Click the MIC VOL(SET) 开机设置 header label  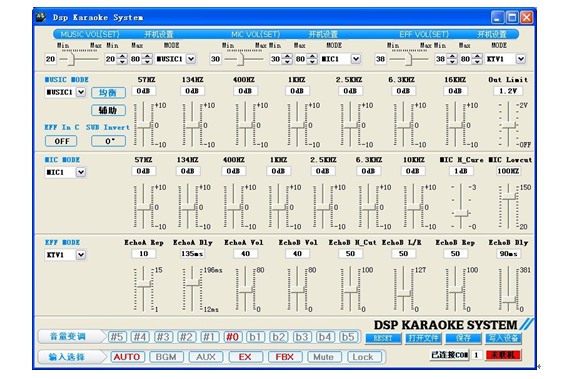tap(323, 35)
